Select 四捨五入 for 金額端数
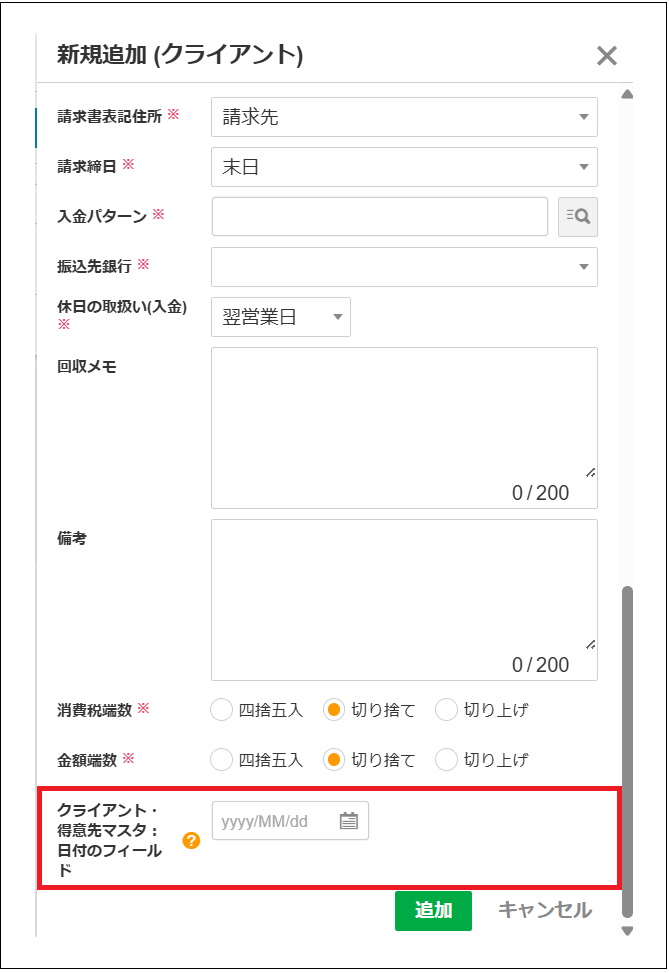 [222, 760]
